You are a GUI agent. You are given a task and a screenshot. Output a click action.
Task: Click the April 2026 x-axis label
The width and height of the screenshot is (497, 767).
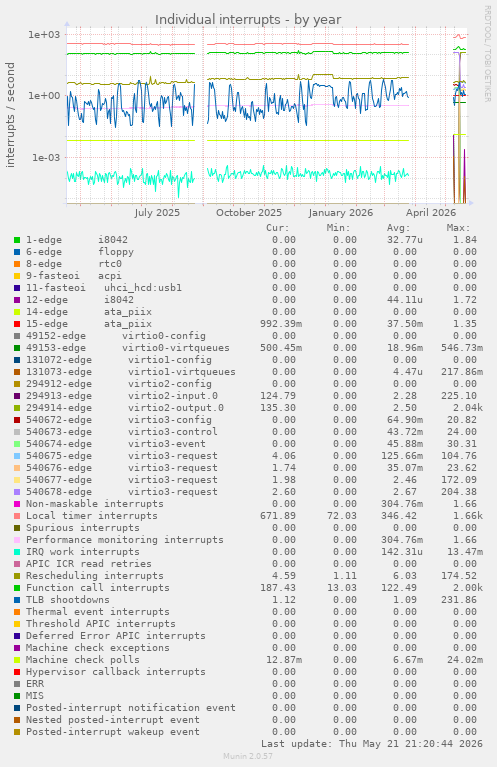431,213
